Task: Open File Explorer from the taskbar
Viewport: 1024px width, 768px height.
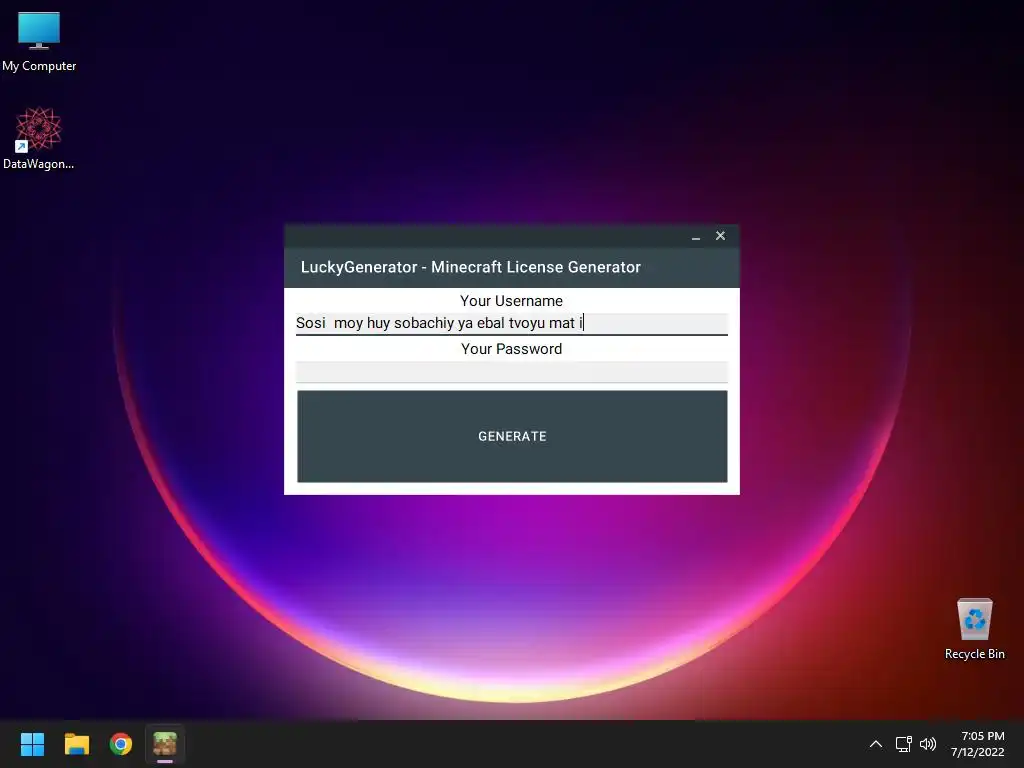Action: pyautogui.click(x=76, y=744)
